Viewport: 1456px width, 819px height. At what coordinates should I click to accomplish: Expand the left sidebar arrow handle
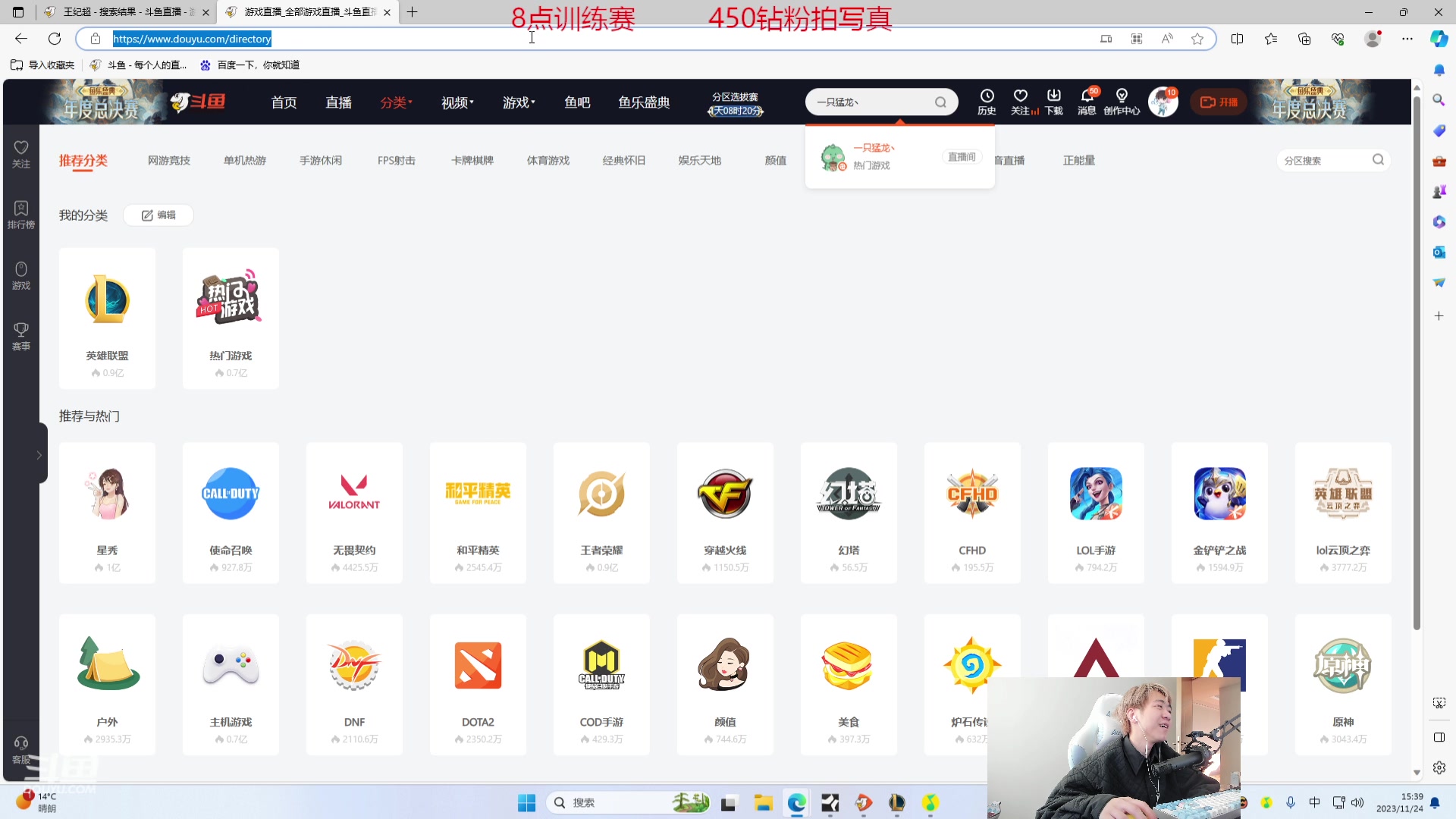tap(39, 455)
